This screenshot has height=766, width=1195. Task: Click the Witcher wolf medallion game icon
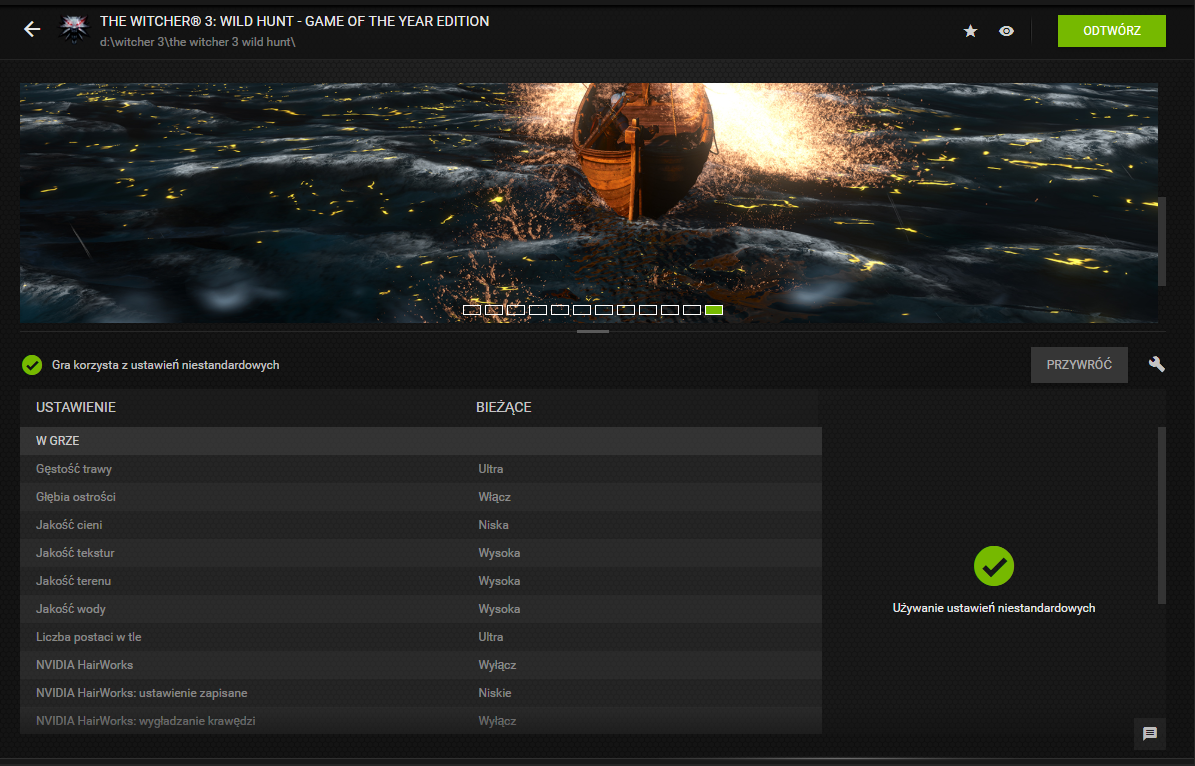click(74, 30)
